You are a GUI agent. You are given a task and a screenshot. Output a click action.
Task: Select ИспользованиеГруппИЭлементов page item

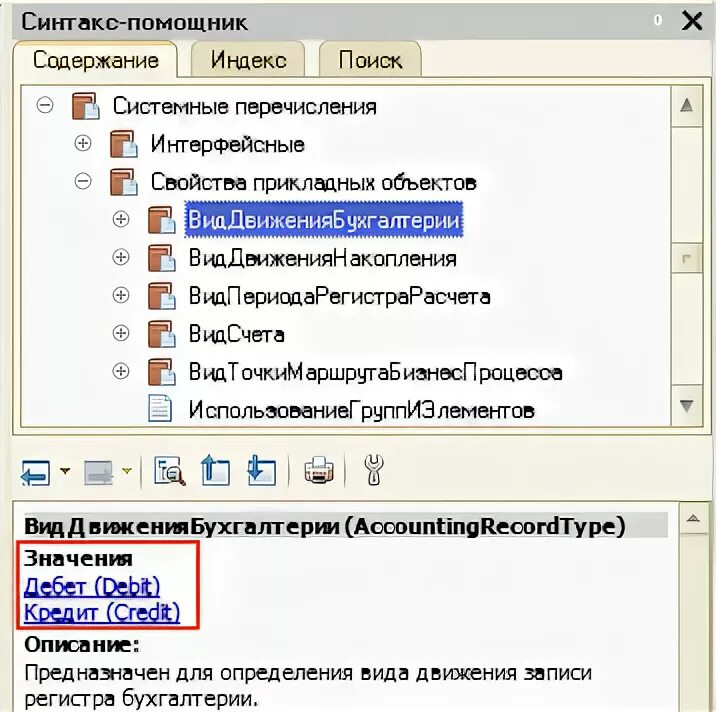tap(362, 410)
